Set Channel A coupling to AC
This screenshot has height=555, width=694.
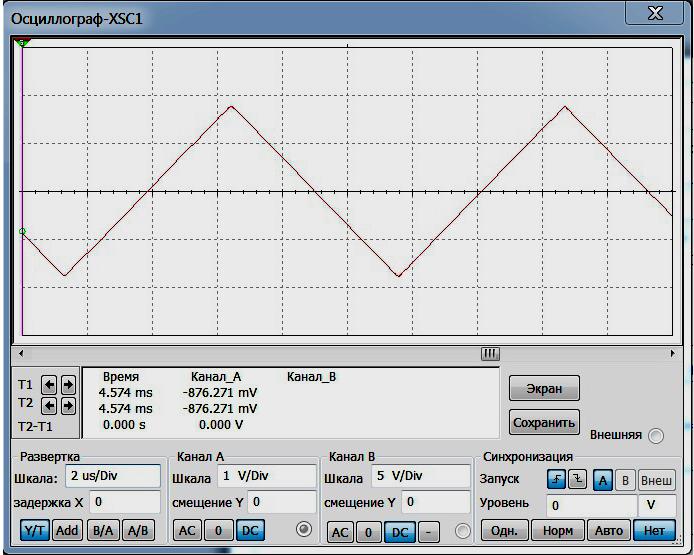[187, 530]
